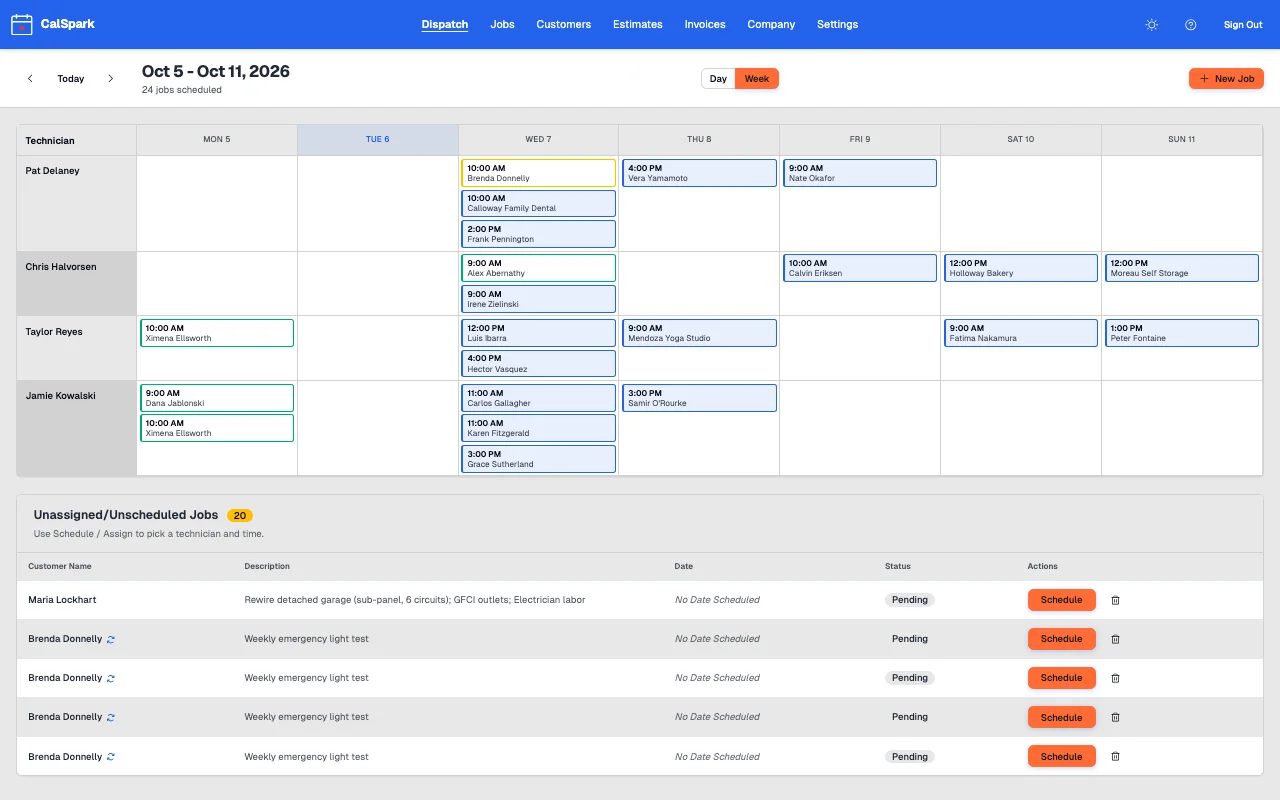Open the Jobs menu item
Image resolution: width=1280 pixels, height=800 pixels.
point(503,24)
